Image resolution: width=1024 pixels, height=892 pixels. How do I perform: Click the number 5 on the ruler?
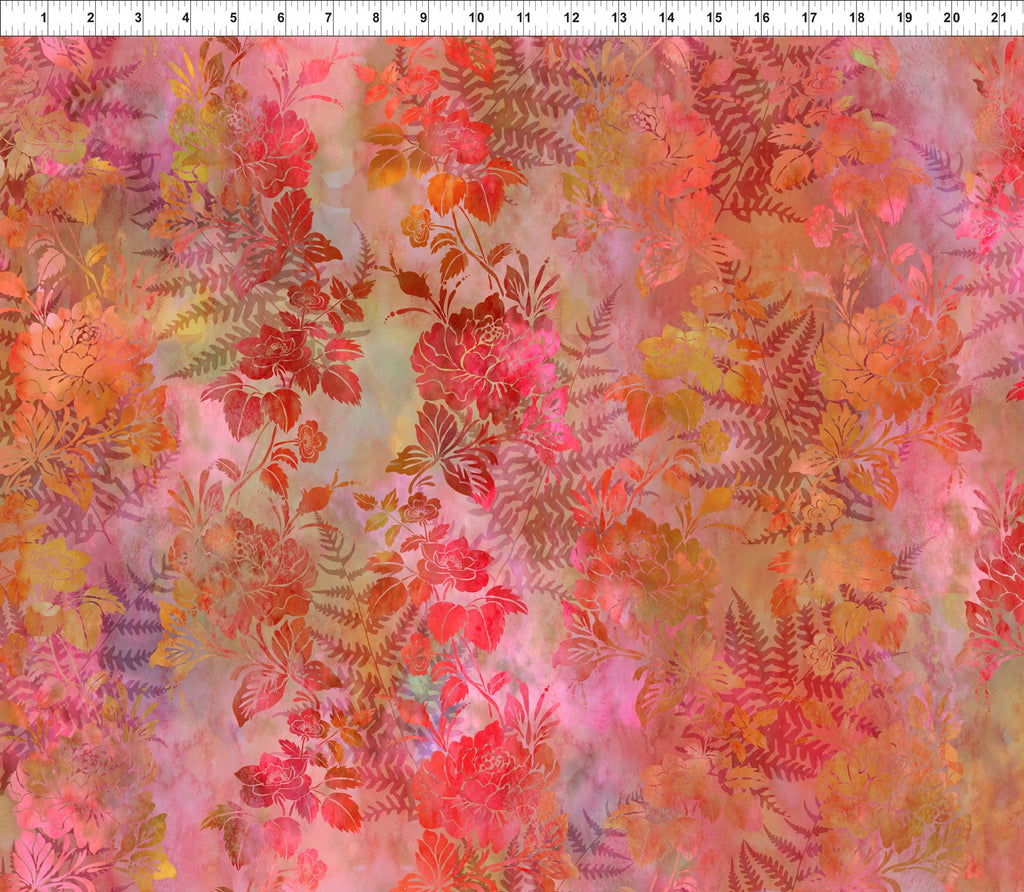pyautogui.click(x=231, y=16)
